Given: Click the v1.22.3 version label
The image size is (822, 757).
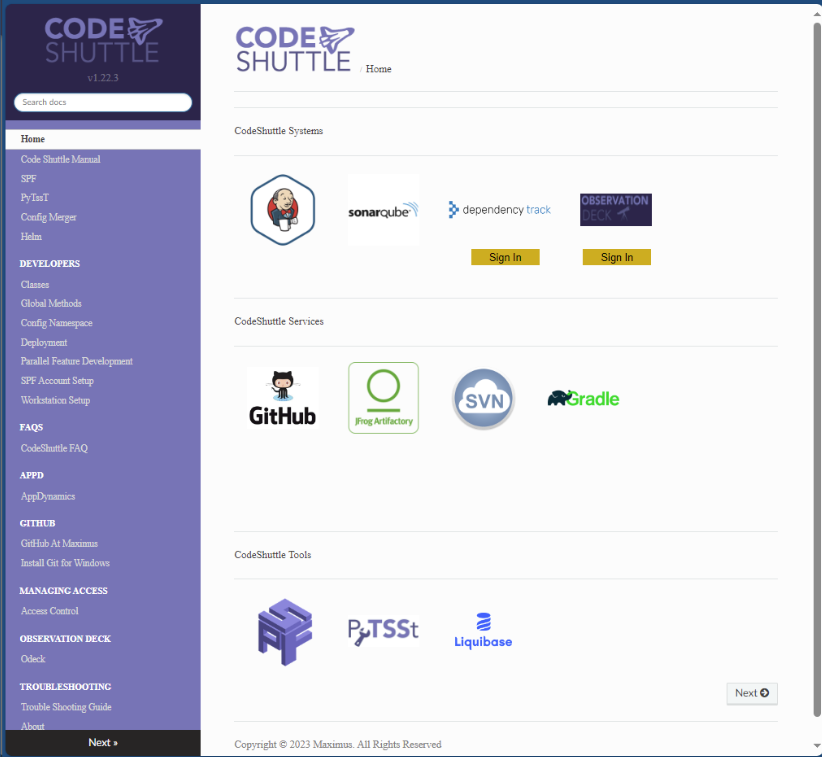Looking at the screenshot, I should [103, 78].
